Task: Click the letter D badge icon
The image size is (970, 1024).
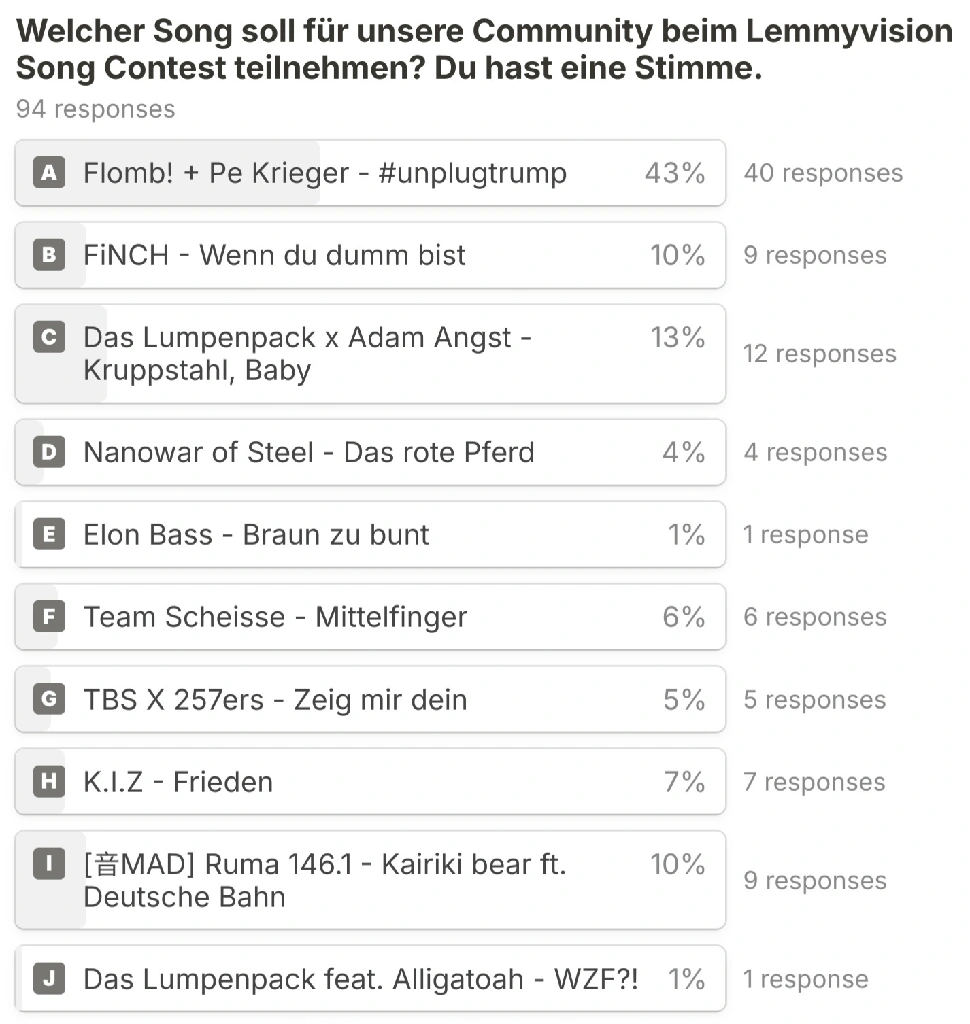Action: pos(49,452)
